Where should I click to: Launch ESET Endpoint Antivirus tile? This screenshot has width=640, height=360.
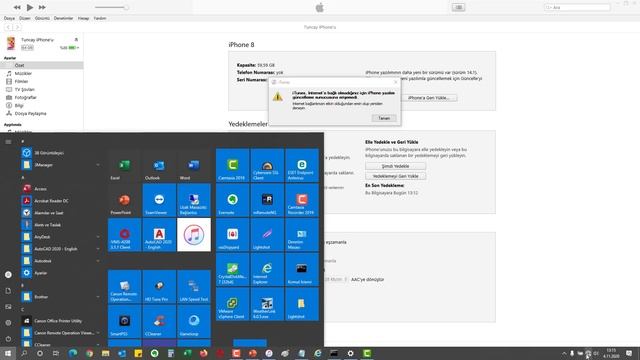[x=302, y=165]
